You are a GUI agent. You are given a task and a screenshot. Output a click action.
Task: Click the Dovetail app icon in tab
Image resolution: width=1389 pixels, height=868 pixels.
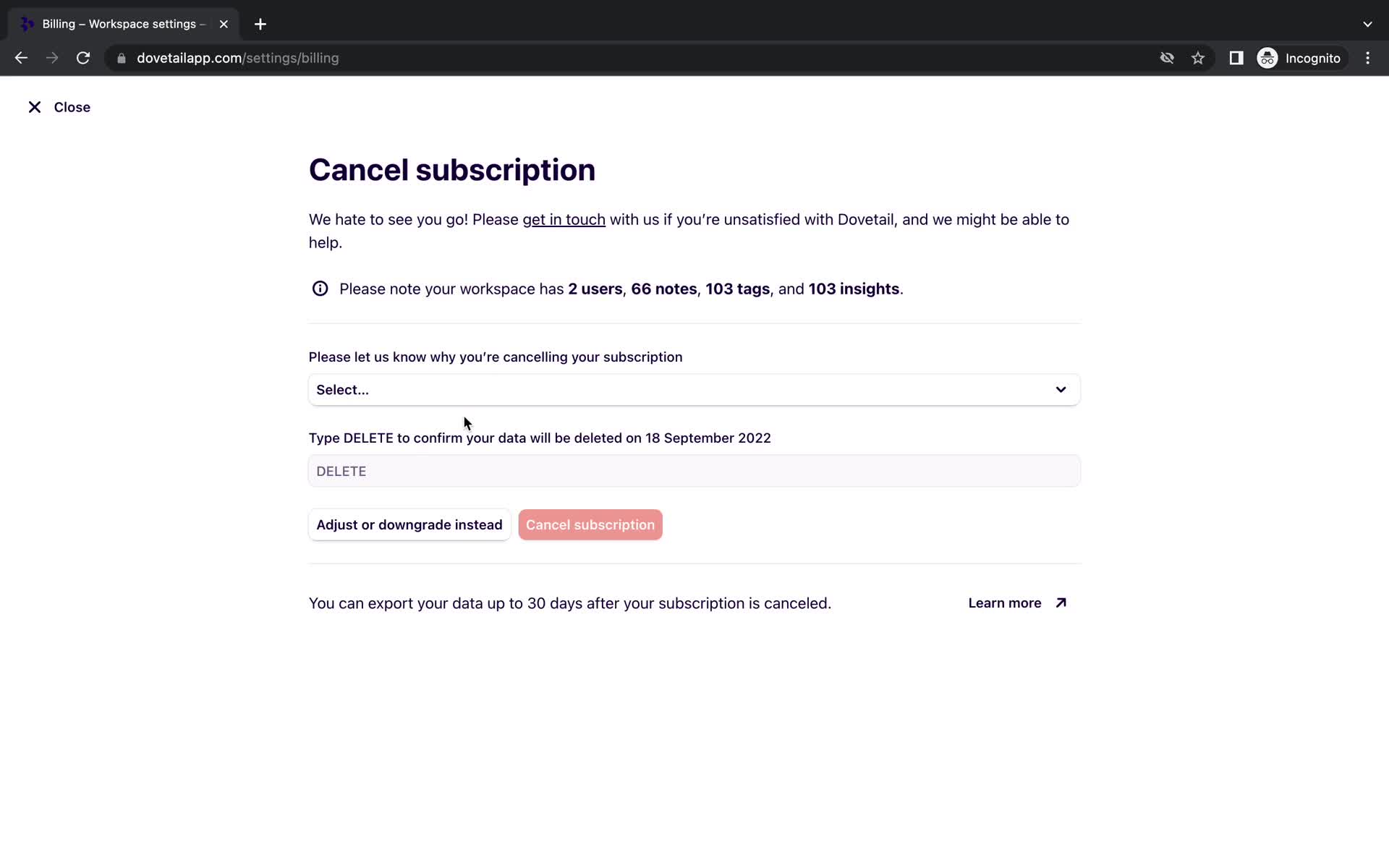click(x=26, y=23)
